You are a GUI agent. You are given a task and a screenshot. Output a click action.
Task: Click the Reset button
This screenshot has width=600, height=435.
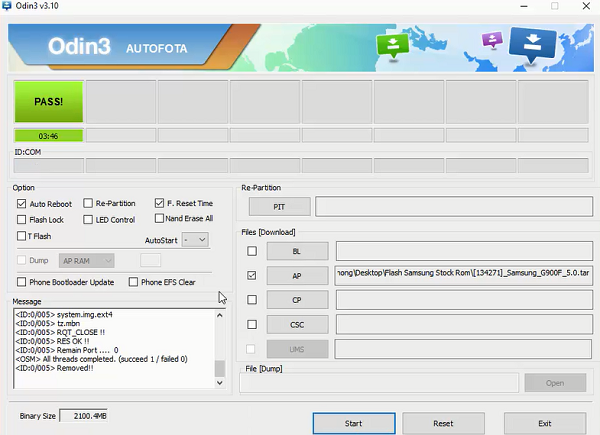tap(443, 423)
